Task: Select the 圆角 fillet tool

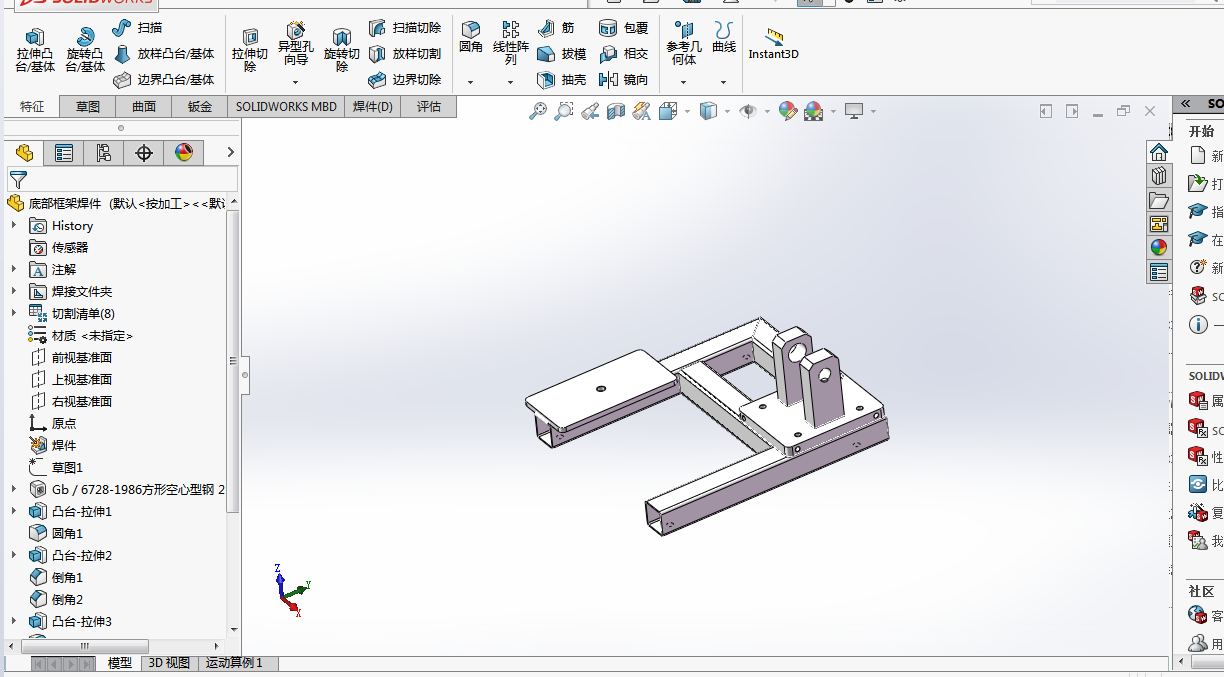Action: [471, 37]
